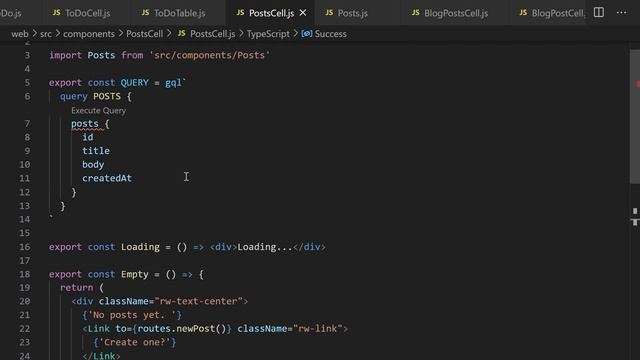
Task: Click the underlined 'posts' field
Action: 85,124
